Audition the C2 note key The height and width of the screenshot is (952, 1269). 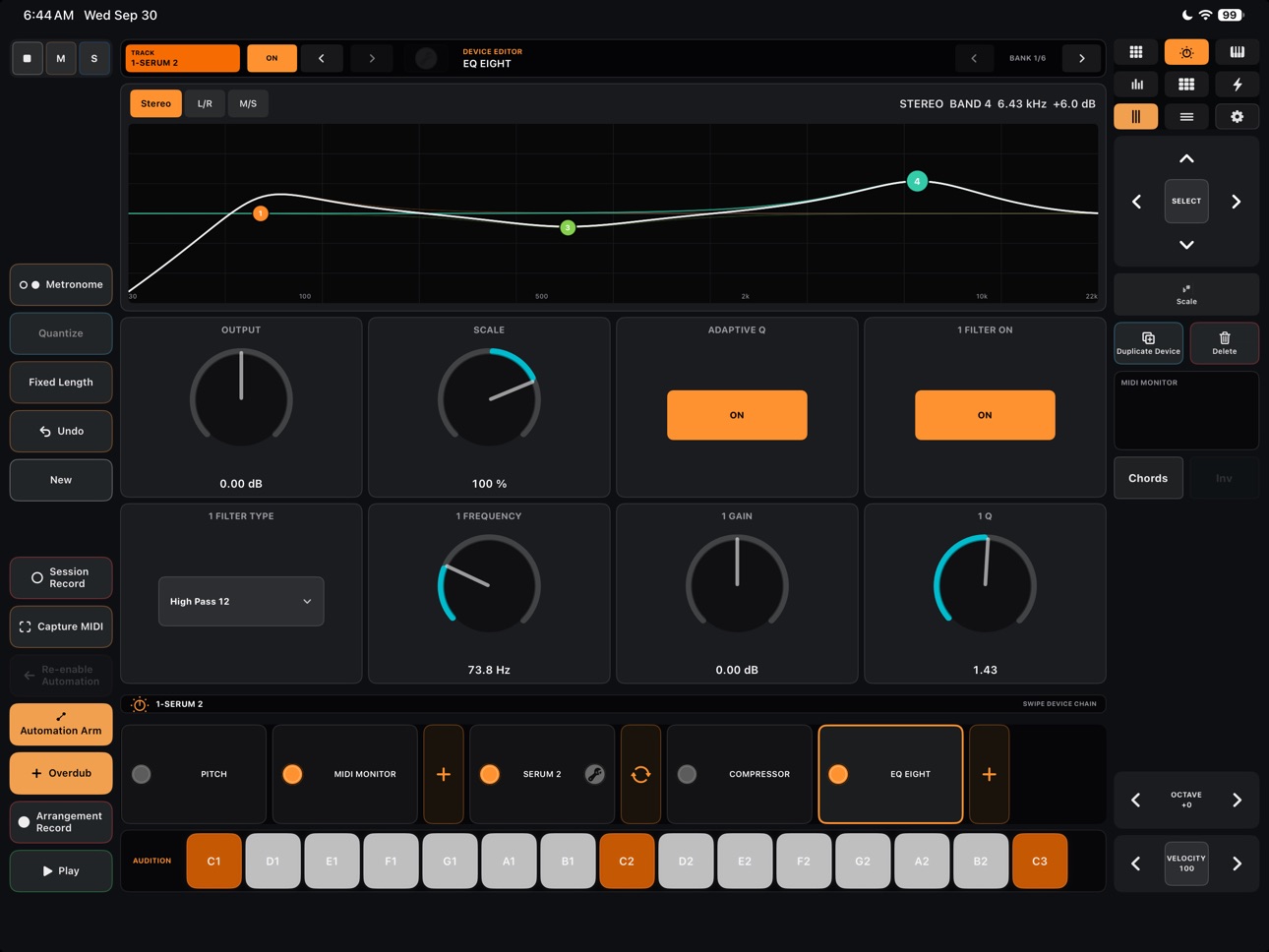coord(627,861)
